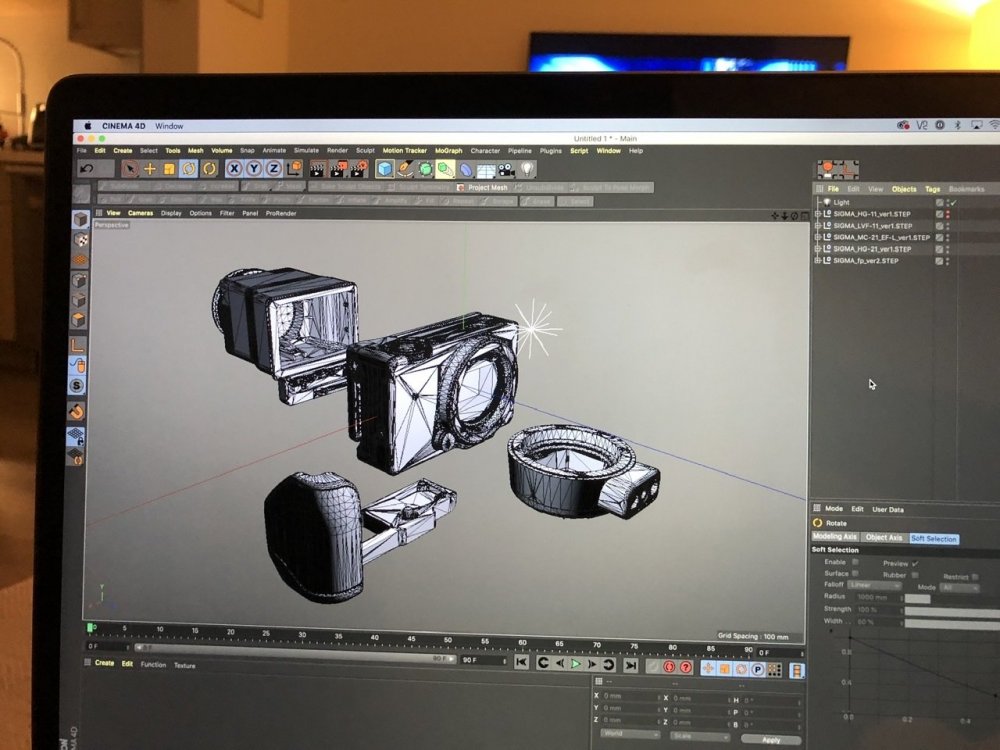1000x750 pixels.
Task: Expand the SIGMA_HG-11_ver1.STEP tree node
Action: pos(818,214)
